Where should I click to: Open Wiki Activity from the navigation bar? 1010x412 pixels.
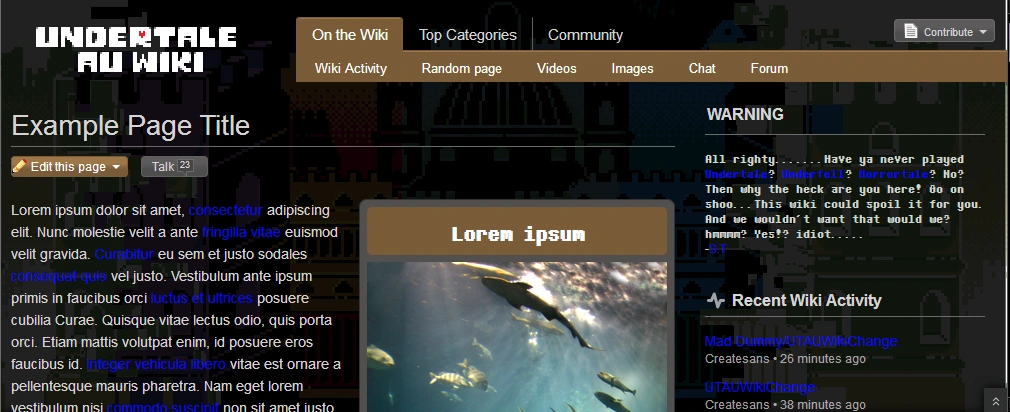350,69
